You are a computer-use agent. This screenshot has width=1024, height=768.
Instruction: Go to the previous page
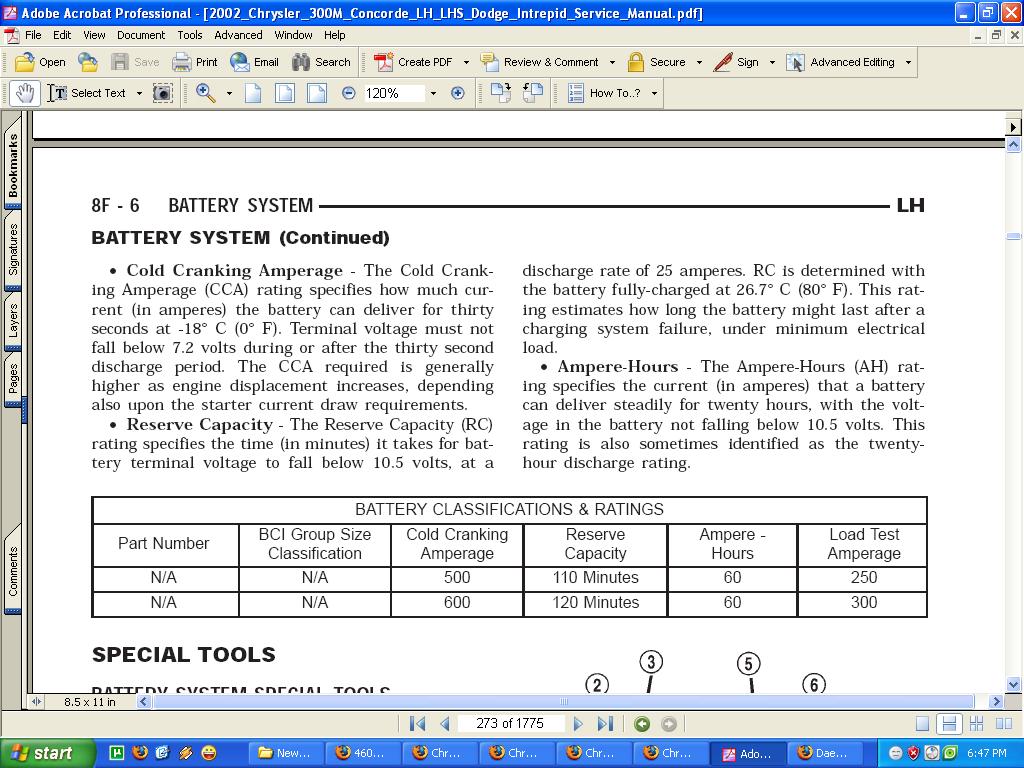click(445, 724)
